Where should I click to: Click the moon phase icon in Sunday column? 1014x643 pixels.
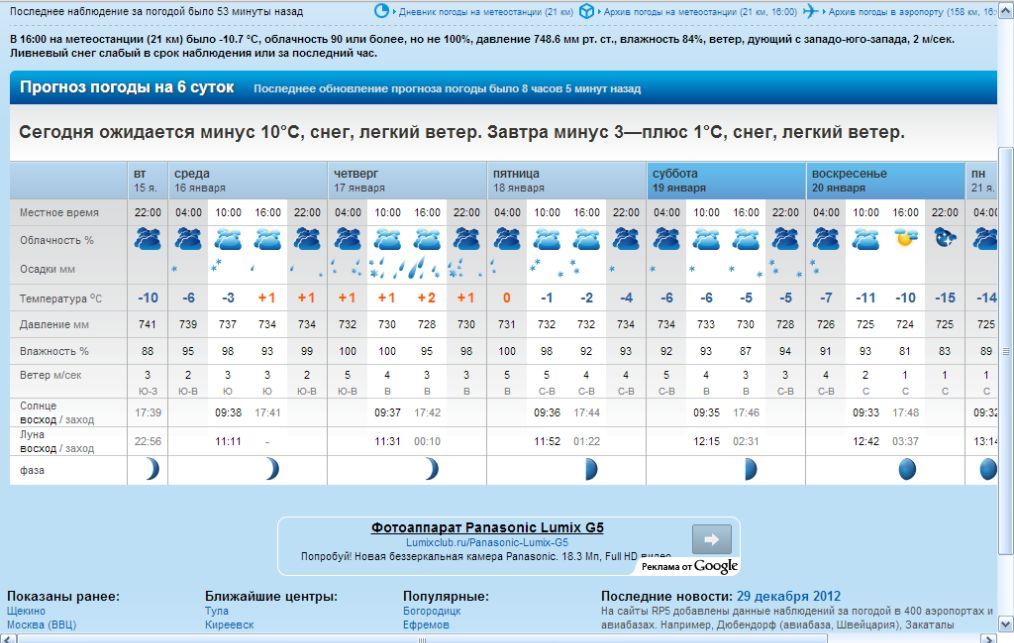(x=907, y=469)
